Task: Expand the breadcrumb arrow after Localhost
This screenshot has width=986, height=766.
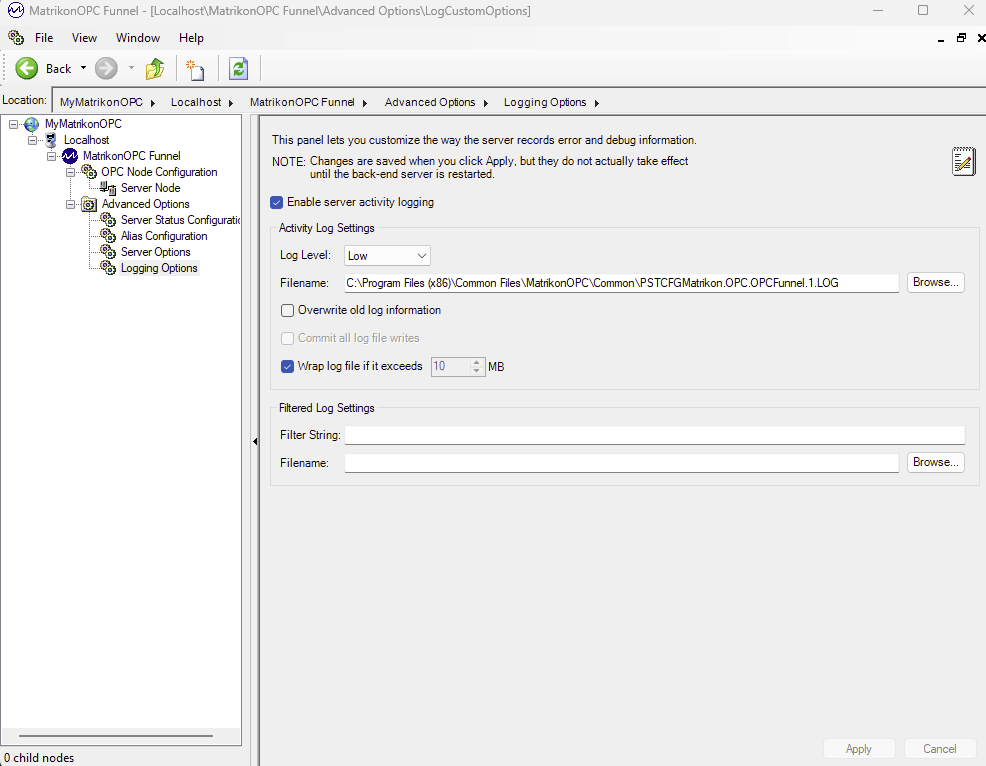Action: [x=231, y=103]
